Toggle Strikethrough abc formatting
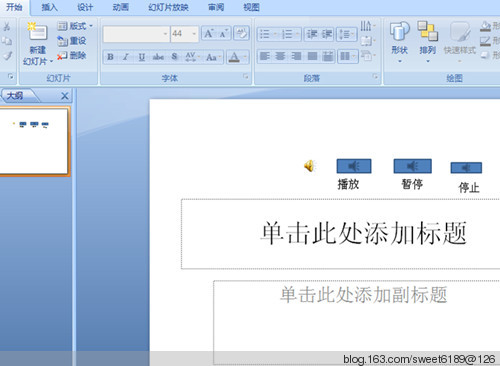Image resolution: width=500 pixels, height=366 pixels. click(x=158, y=57)
